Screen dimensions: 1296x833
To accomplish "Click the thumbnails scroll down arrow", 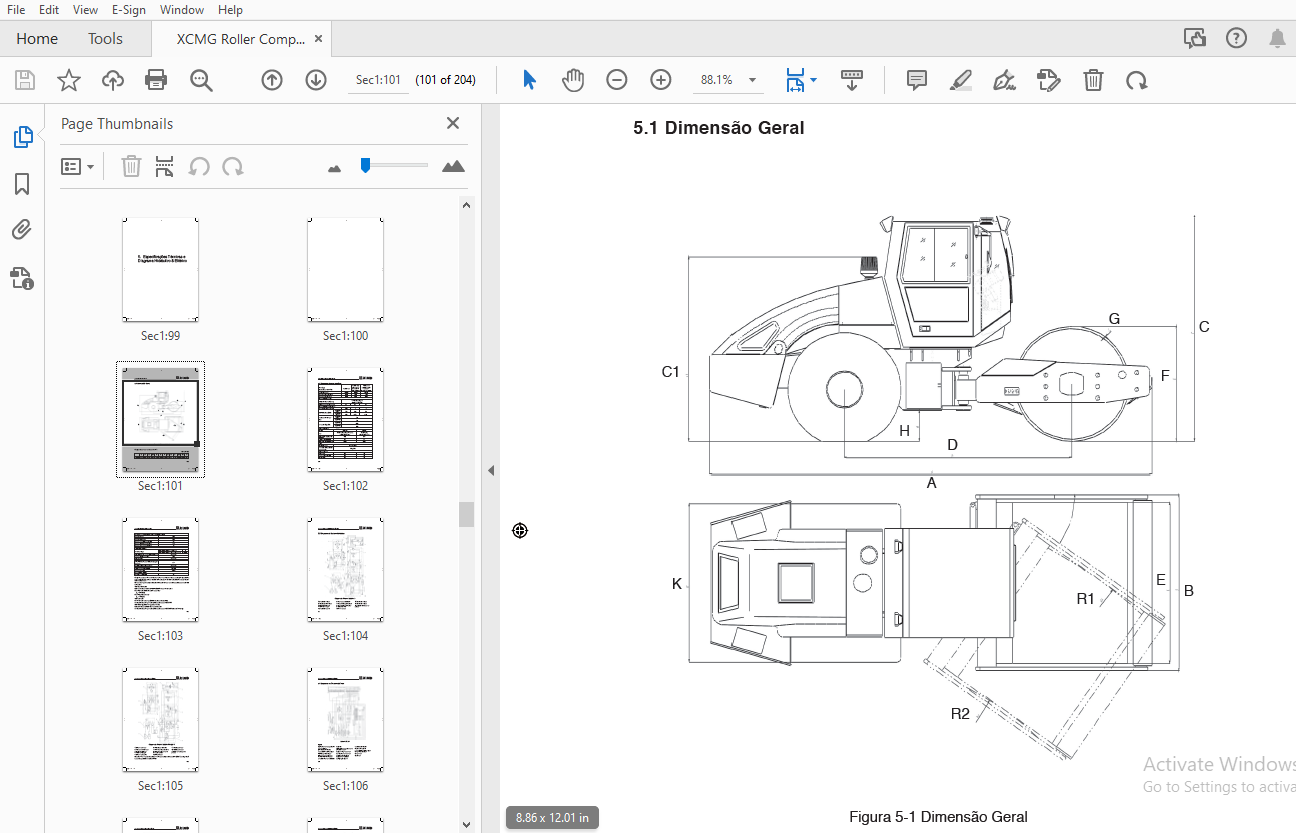I will tap(466, 824).
